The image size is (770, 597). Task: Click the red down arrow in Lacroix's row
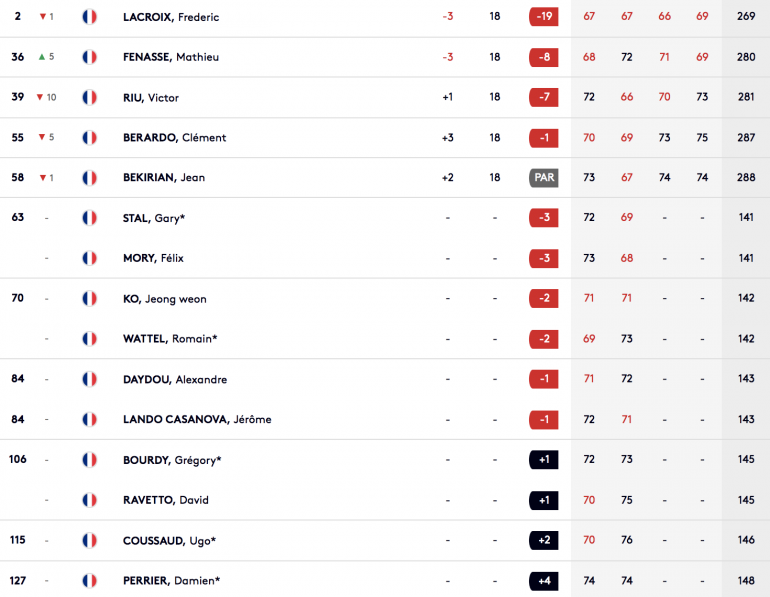click(x=43, y=17)
